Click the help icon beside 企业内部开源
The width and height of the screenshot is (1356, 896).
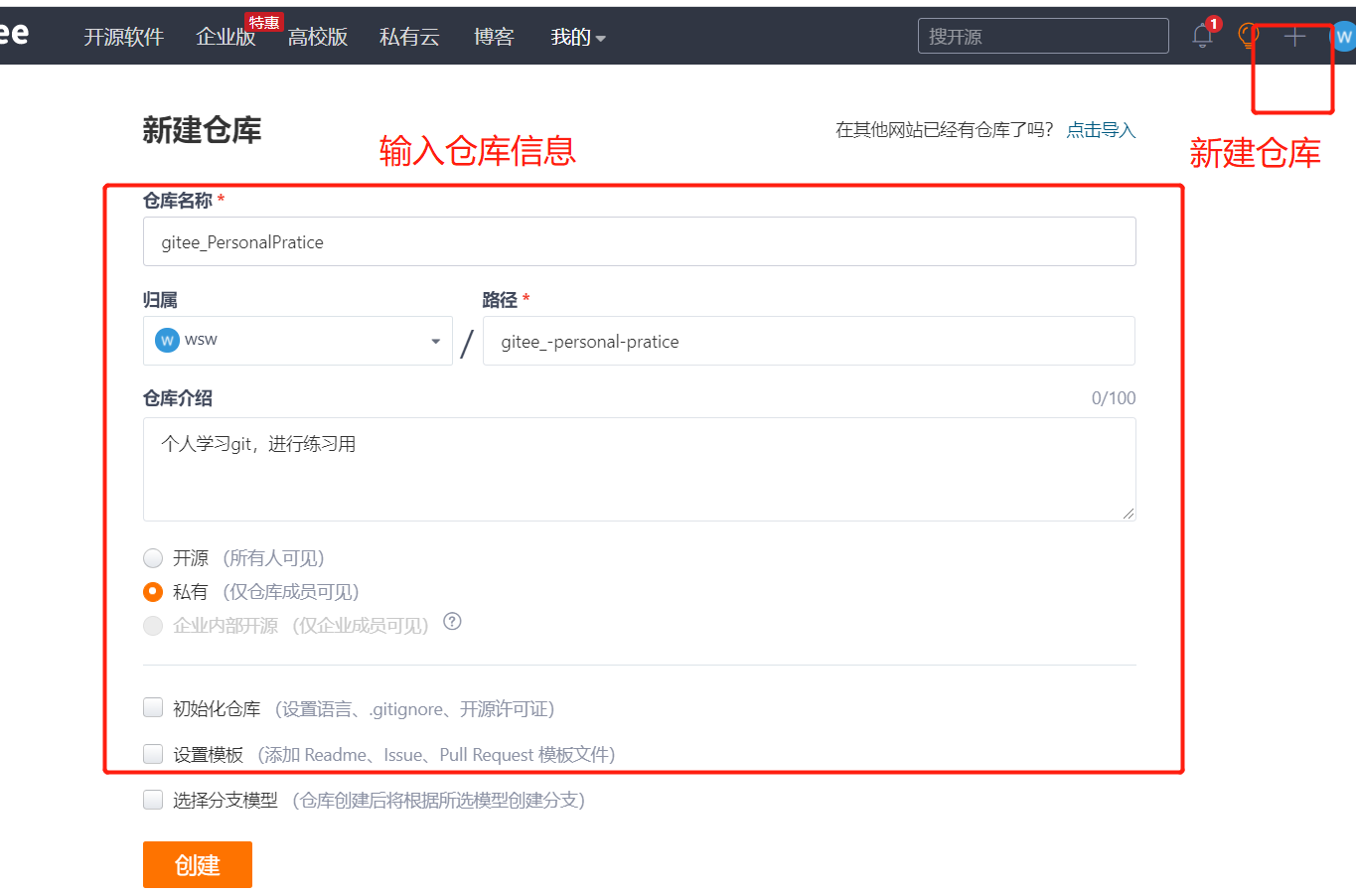tap(452, 622)
